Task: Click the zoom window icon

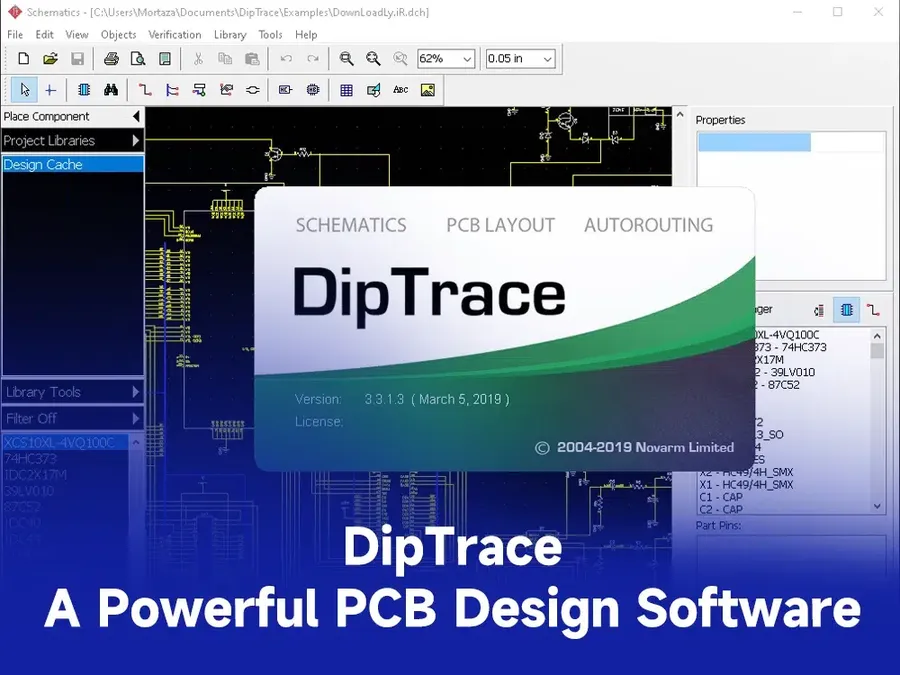Action: pos(400,59)
